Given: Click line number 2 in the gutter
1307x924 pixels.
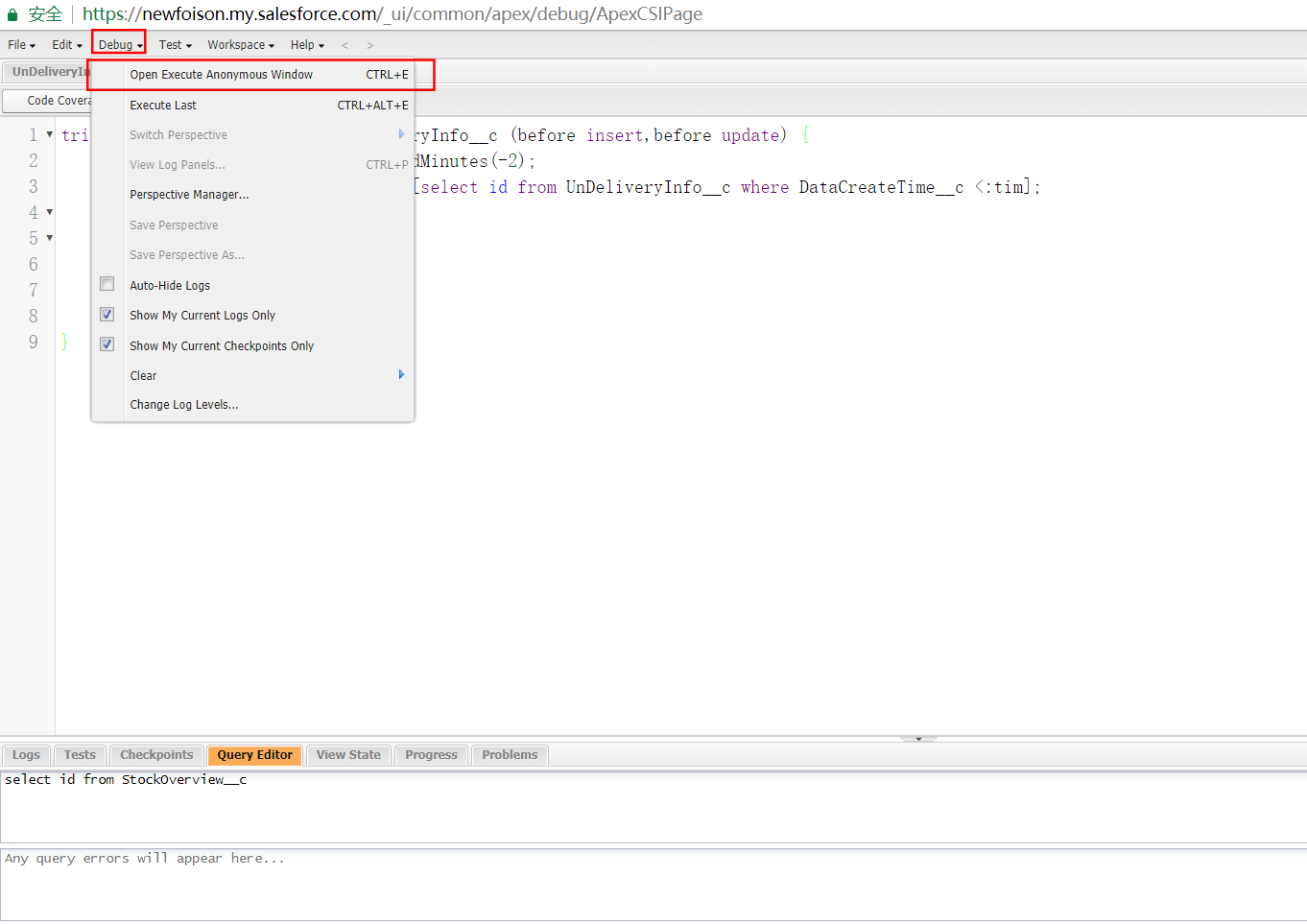Looking at the screenshot, I should (34, 161).
